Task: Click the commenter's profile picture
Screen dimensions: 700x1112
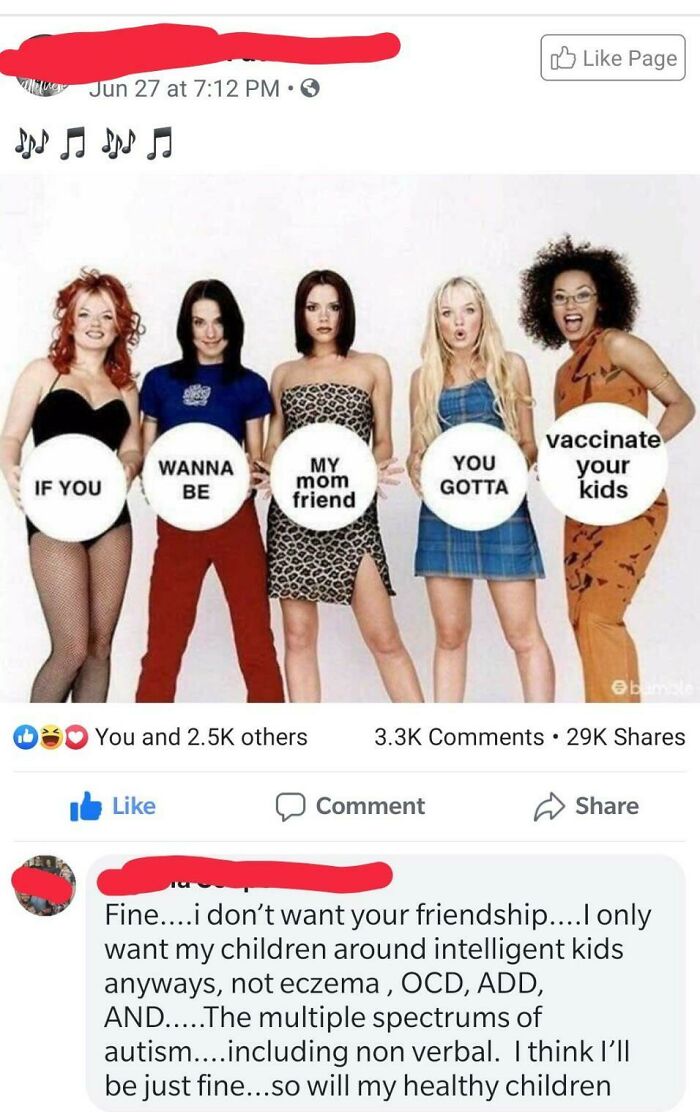Action: click(x=44, y=885)
